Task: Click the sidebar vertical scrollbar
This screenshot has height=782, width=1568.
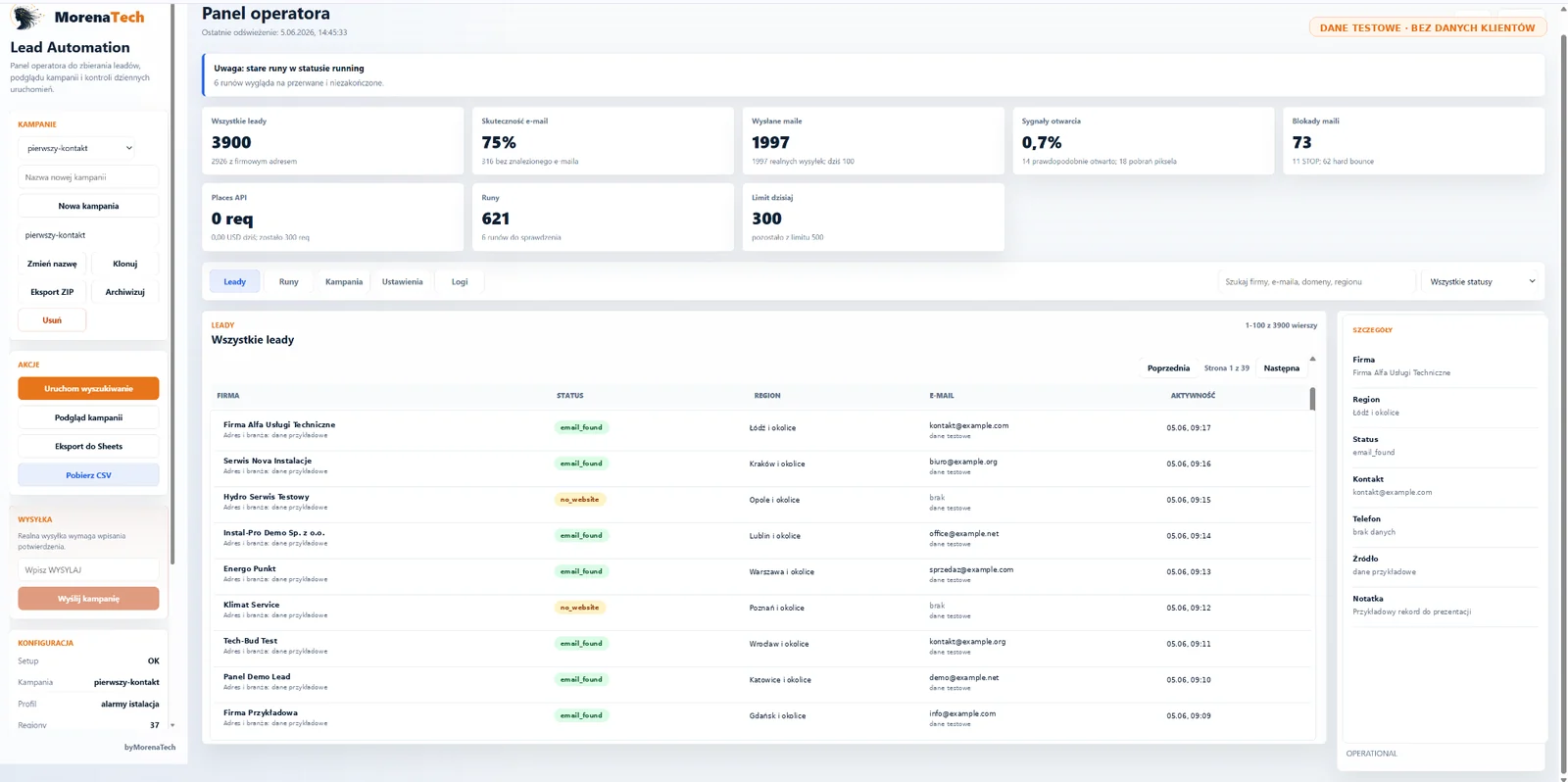Action: click(172, 284)
